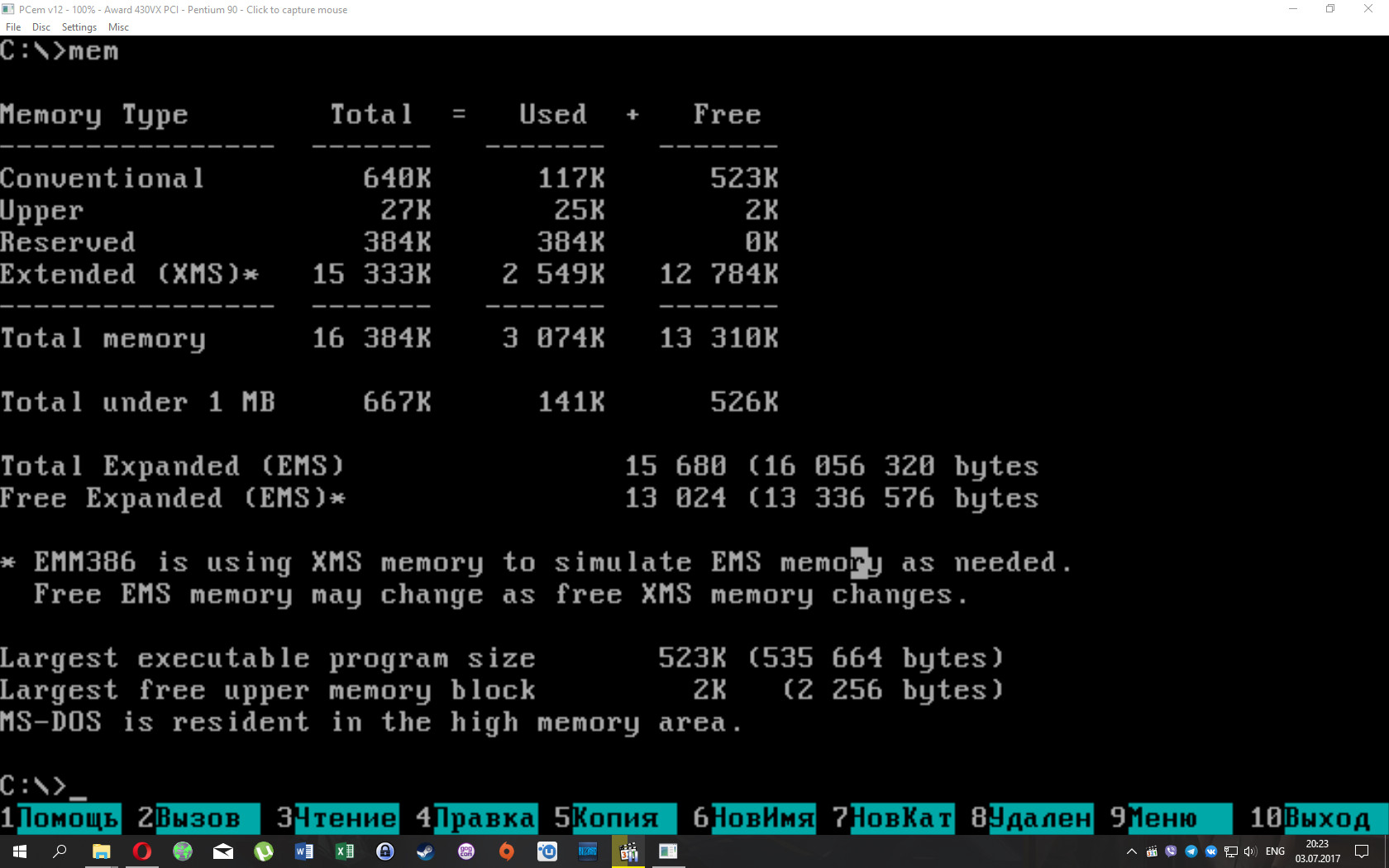Screen dimensions: 1389x868
Task: Open the volume control tray icon
Action: click(x=1249, y=851)
